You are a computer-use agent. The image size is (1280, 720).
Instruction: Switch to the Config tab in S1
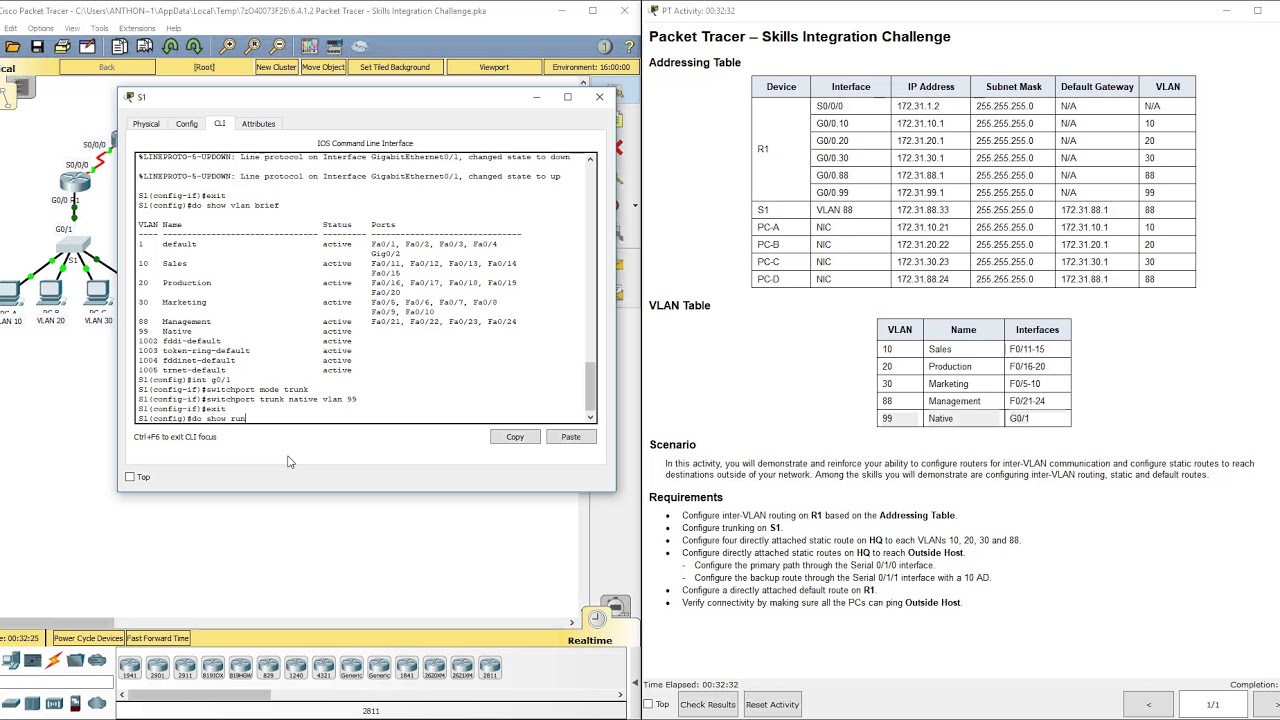187,124
